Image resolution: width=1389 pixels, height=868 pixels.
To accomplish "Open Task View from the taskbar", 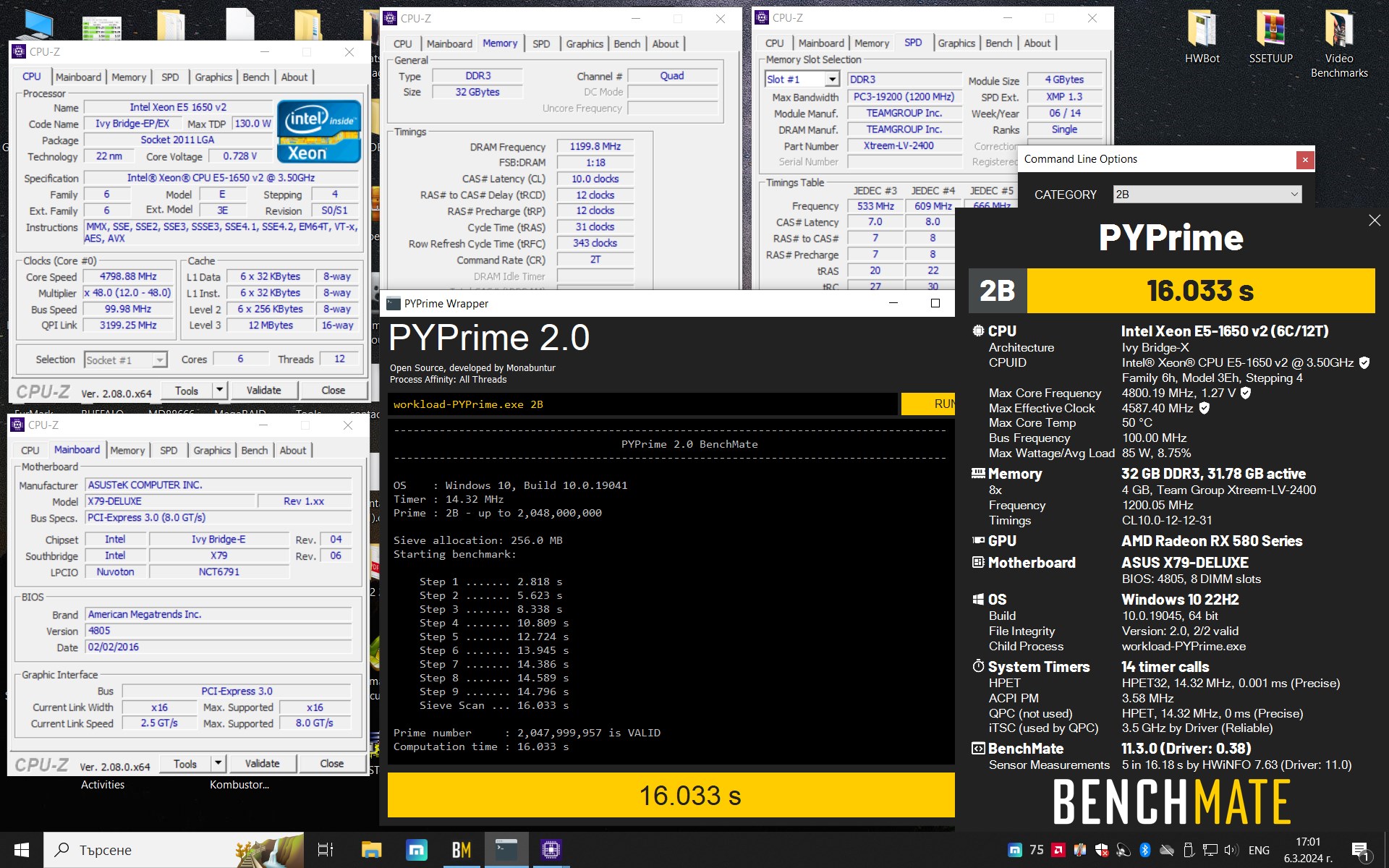I will (326, 850).
